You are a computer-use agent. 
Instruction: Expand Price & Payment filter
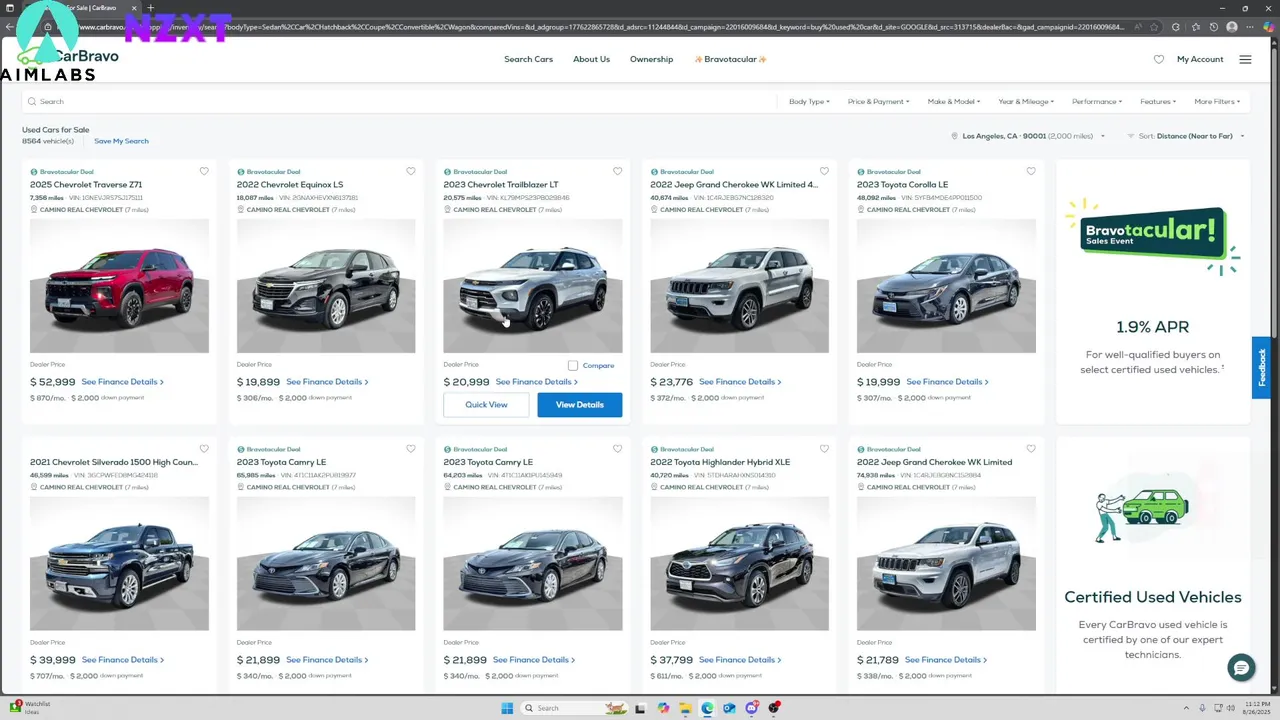tap(878, 101)
